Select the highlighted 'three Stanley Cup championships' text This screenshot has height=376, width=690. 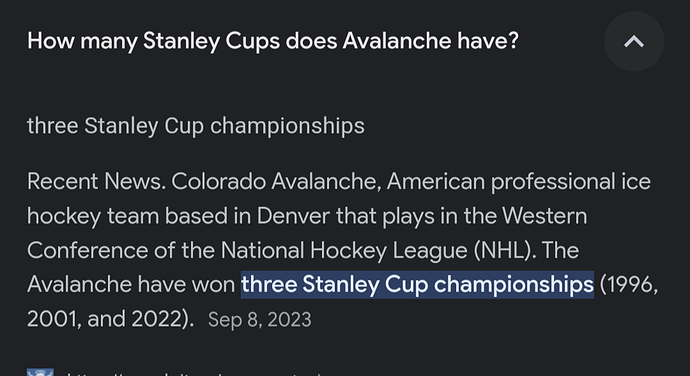[417, 284]
